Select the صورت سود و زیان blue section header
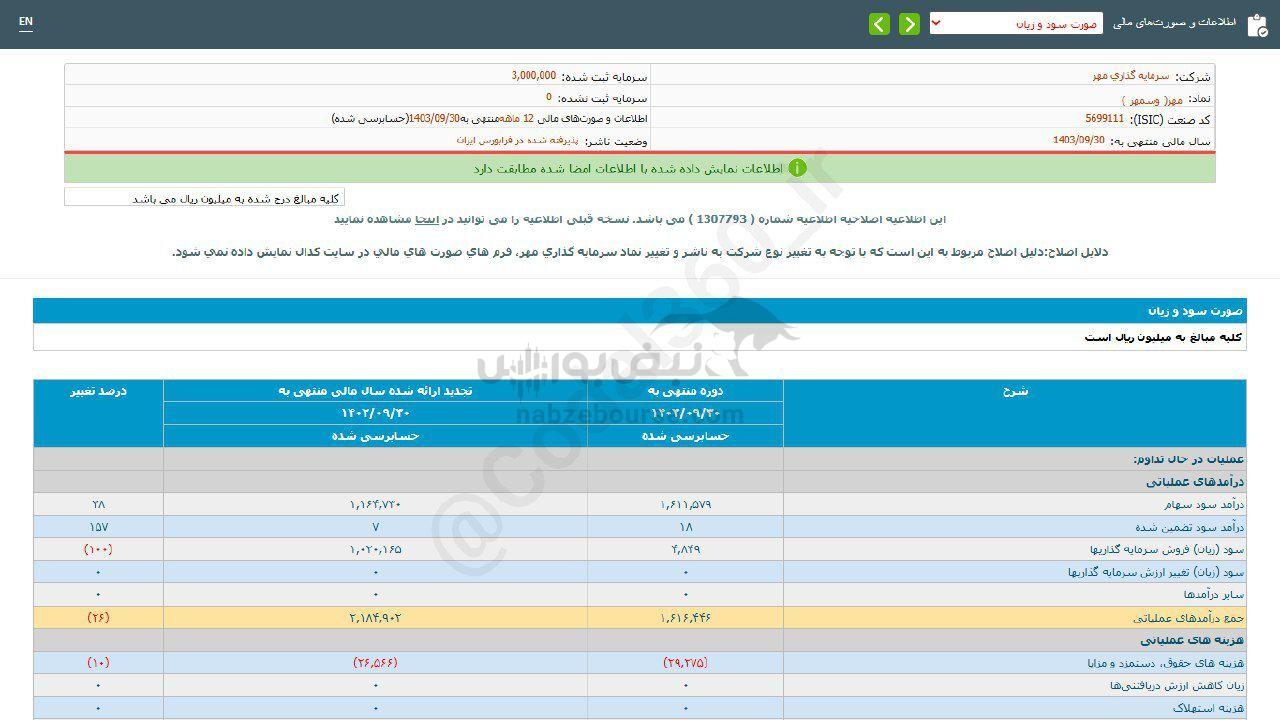 tap(639, 311)
